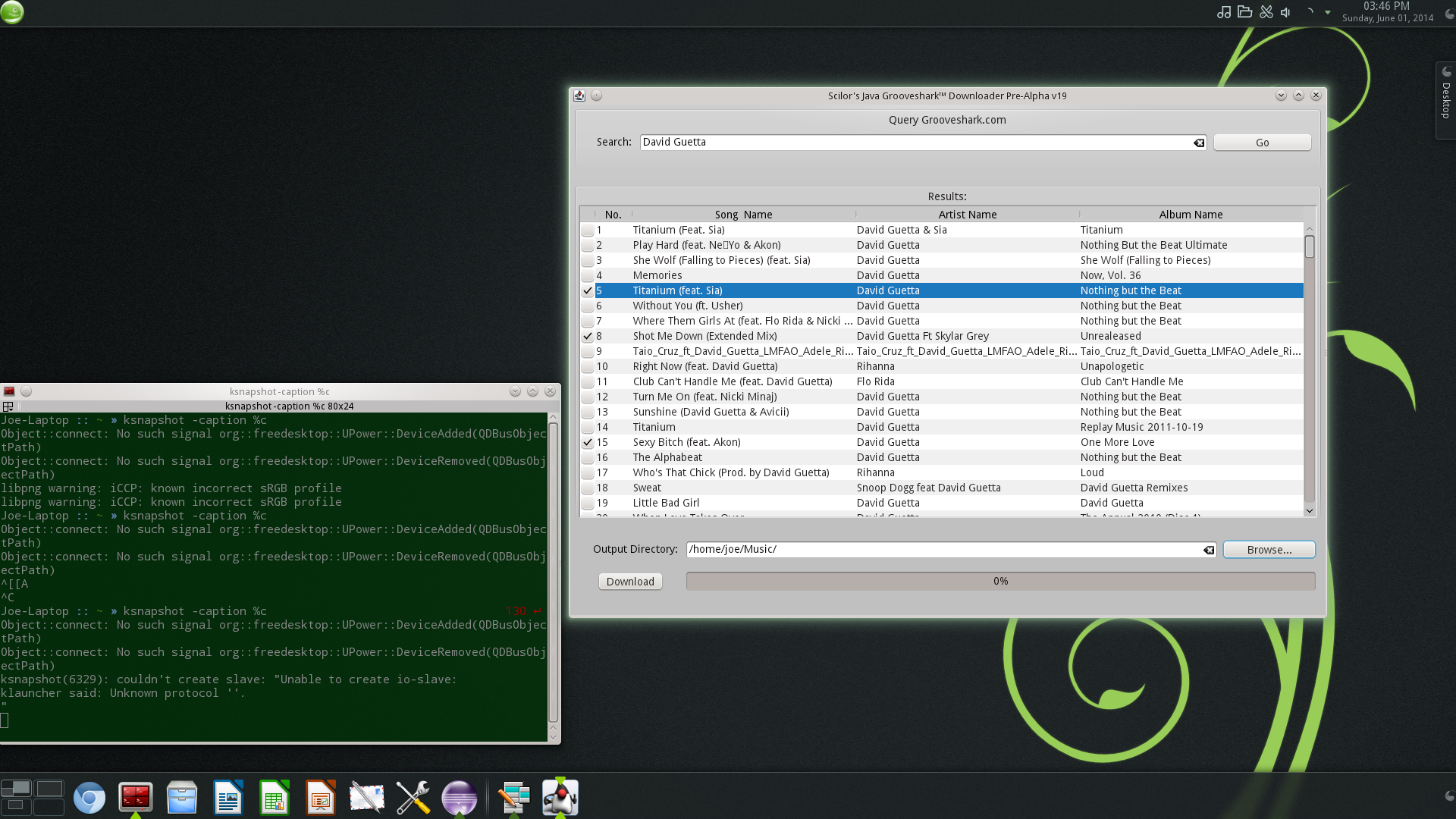Launch Chromium from the taskbar

(89, 798)
